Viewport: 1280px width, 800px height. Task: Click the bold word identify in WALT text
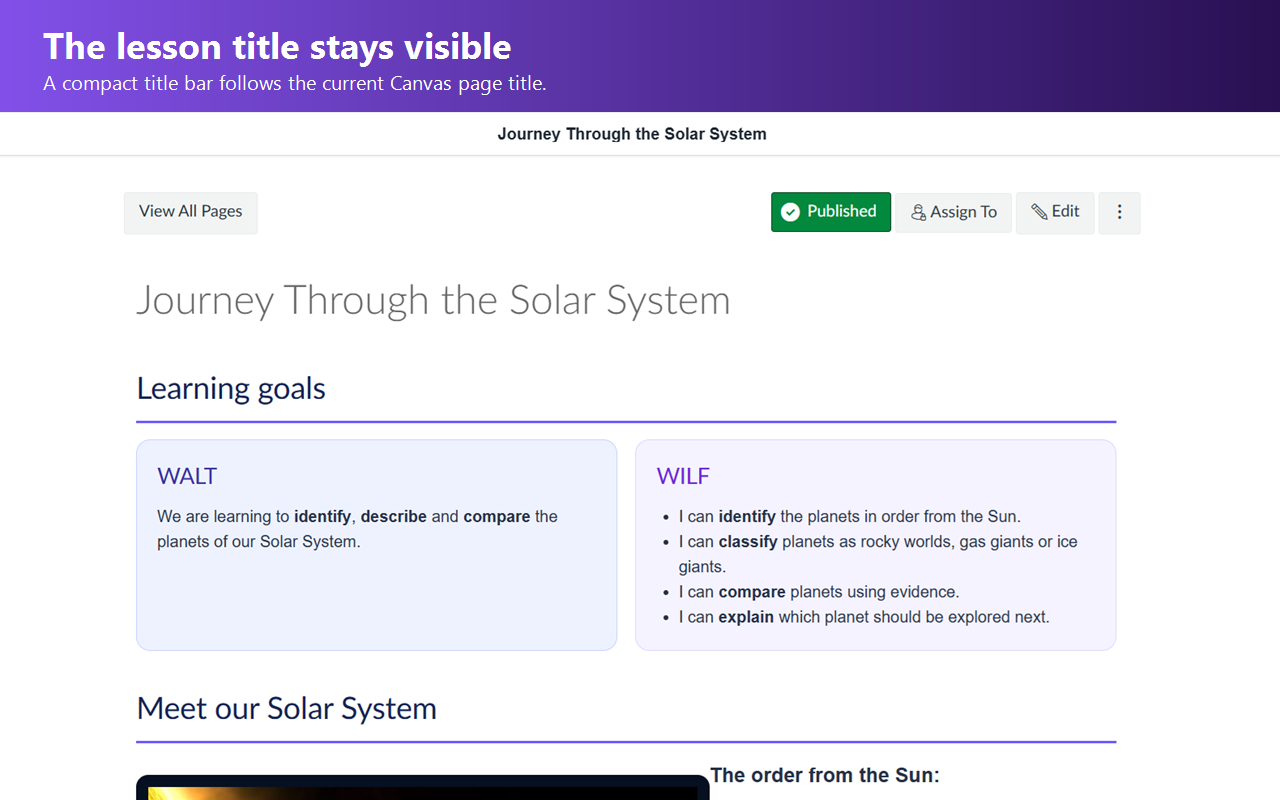pos(322,517)
